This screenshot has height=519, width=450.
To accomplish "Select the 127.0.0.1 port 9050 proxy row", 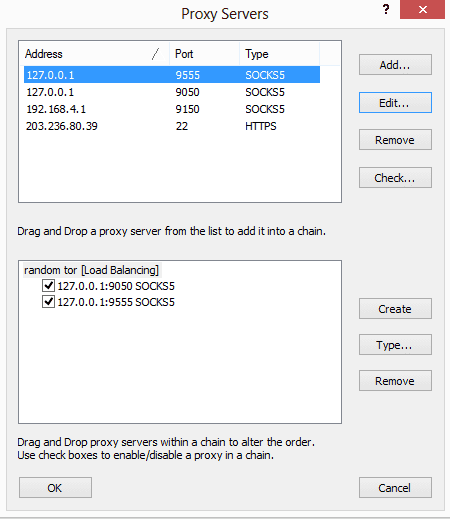I will (172, 92).
